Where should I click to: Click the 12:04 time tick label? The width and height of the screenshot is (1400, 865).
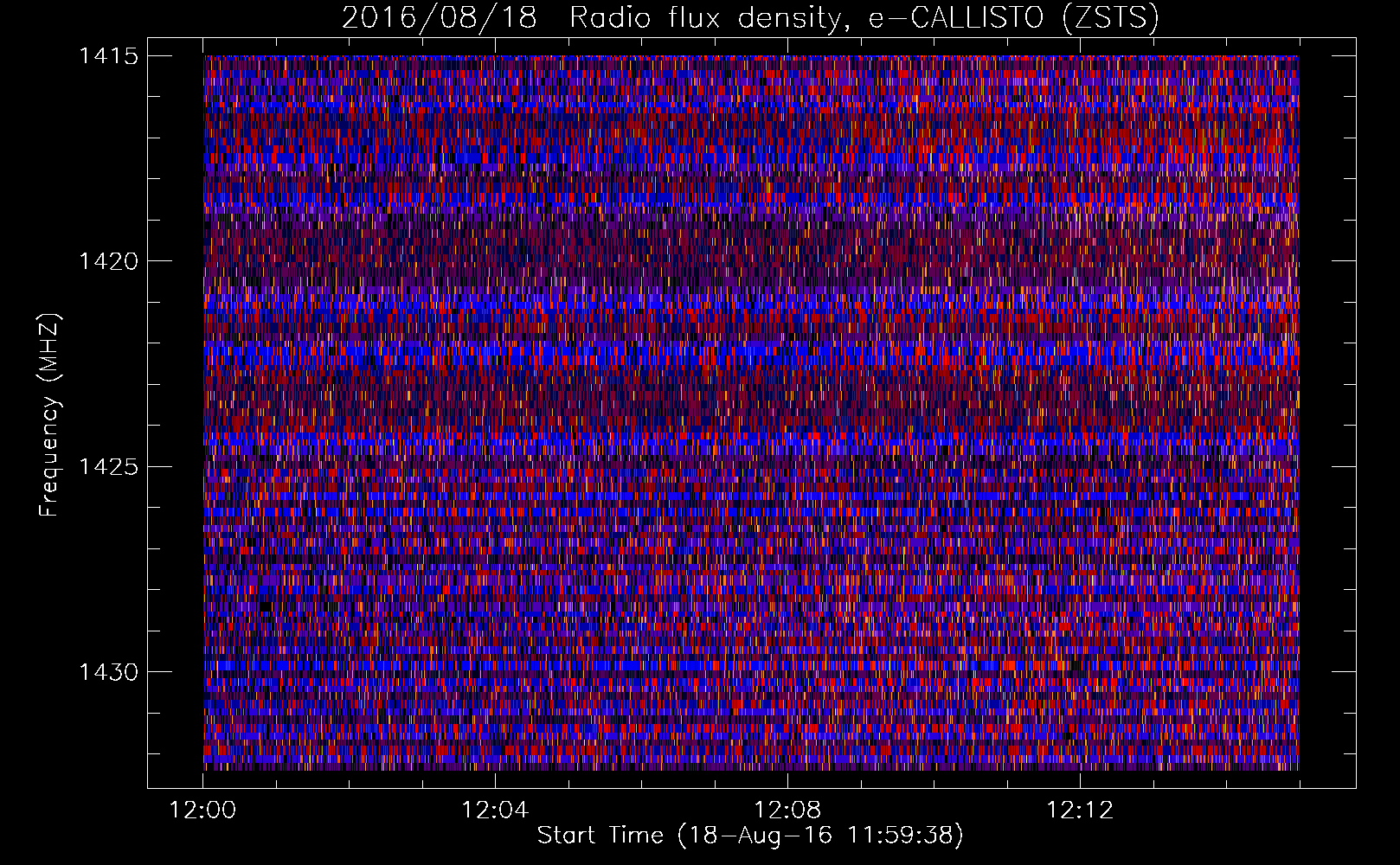495,811
